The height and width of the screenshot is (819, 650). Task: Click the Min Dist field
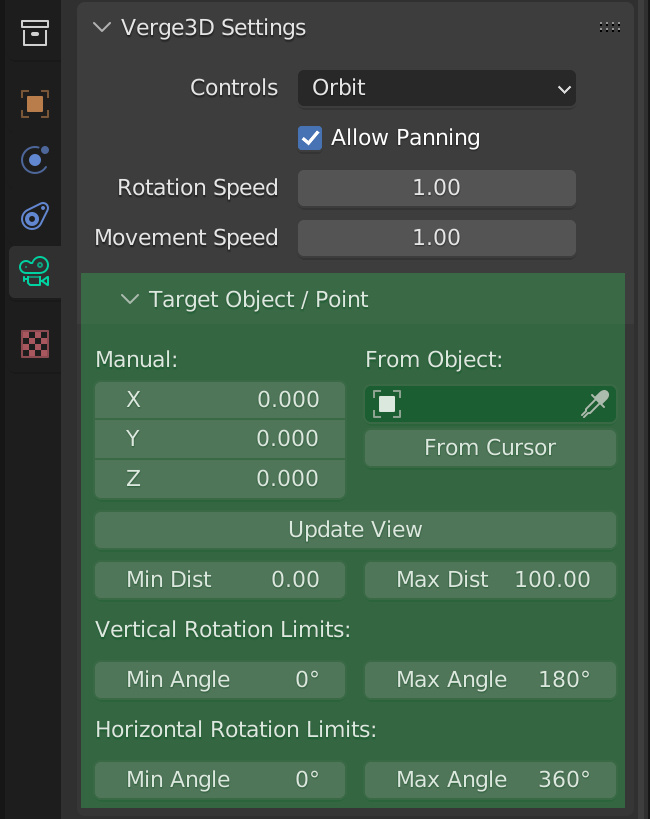tap(220, 580)
